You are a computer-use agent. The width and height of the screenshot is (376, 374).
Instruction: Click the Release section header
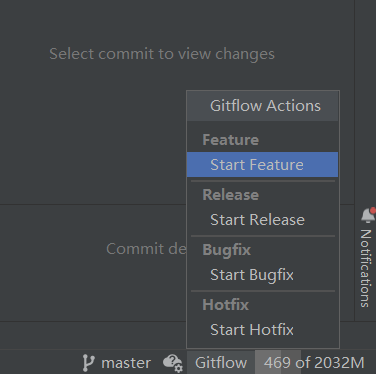231,195
